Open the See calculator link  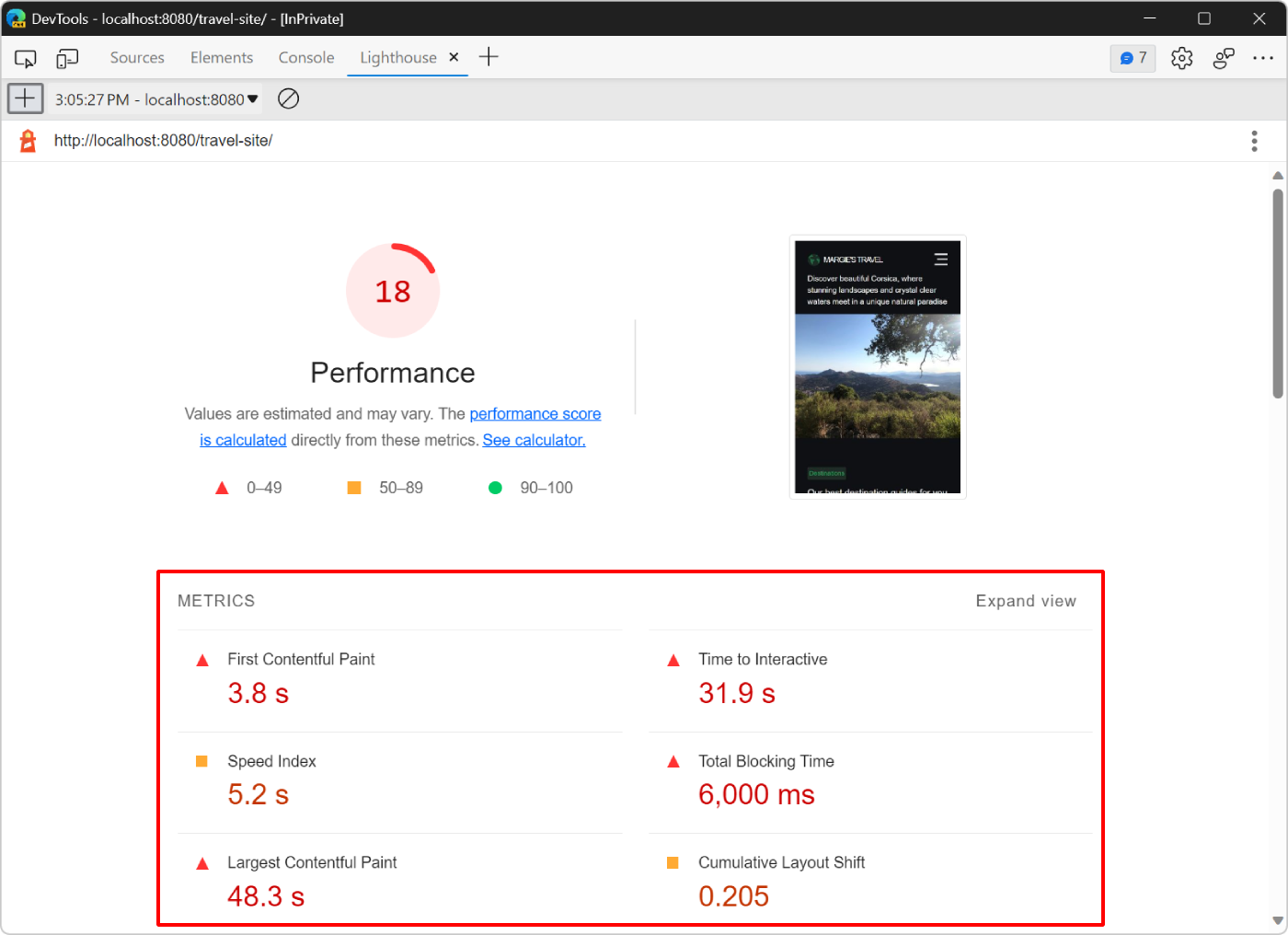pos(534,440)
